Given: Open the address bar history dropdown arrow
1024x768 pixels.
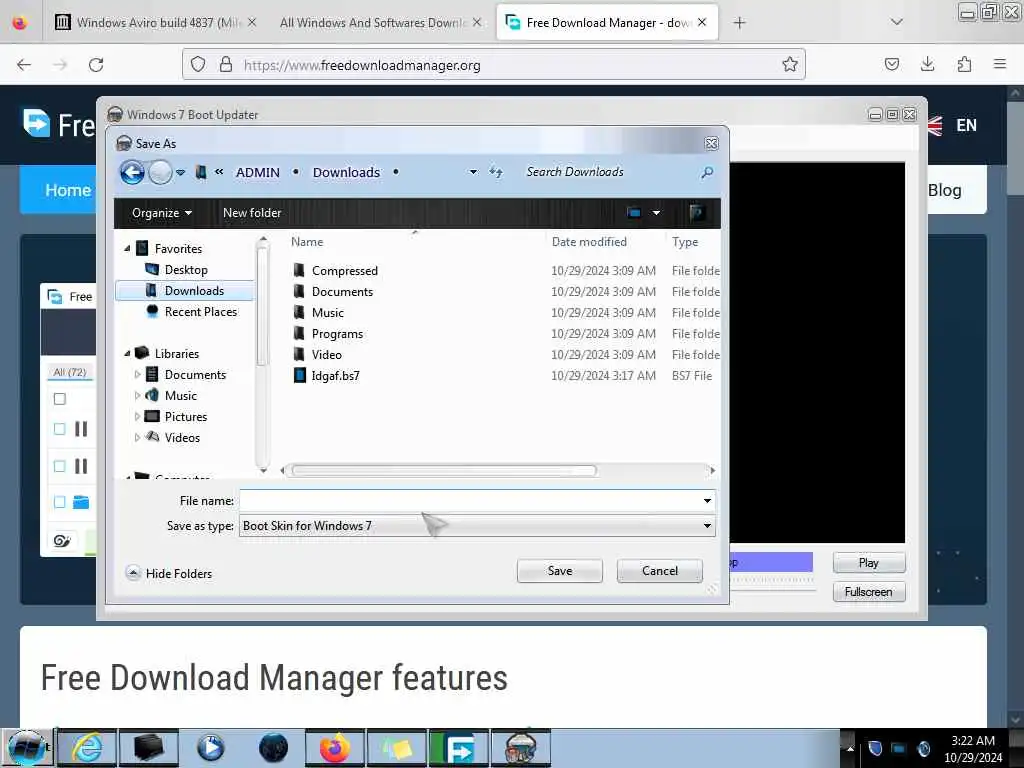Looking at the screenshot, I should (473, 172).
